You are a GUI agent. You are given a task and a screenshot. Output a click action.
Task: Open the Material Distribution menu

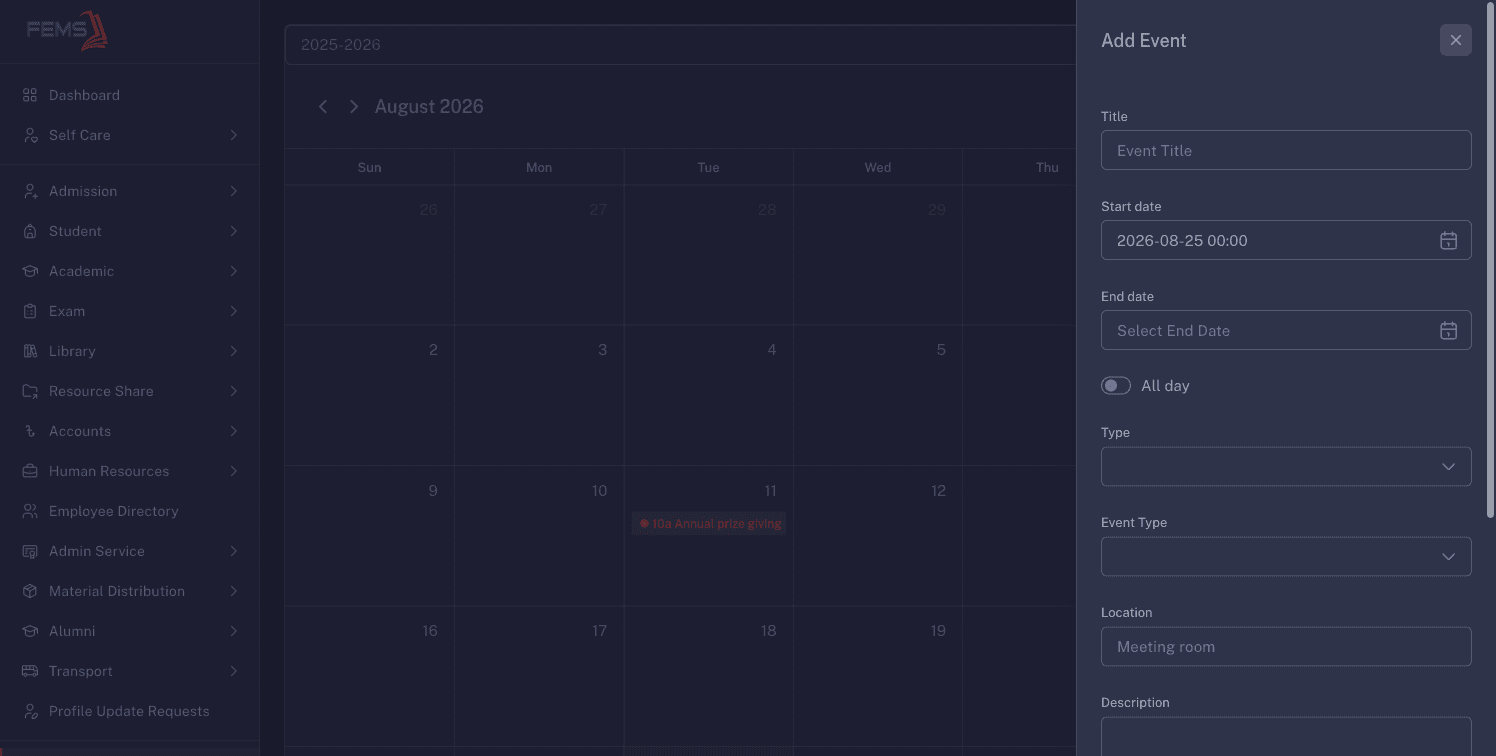(x=129, y=591)
